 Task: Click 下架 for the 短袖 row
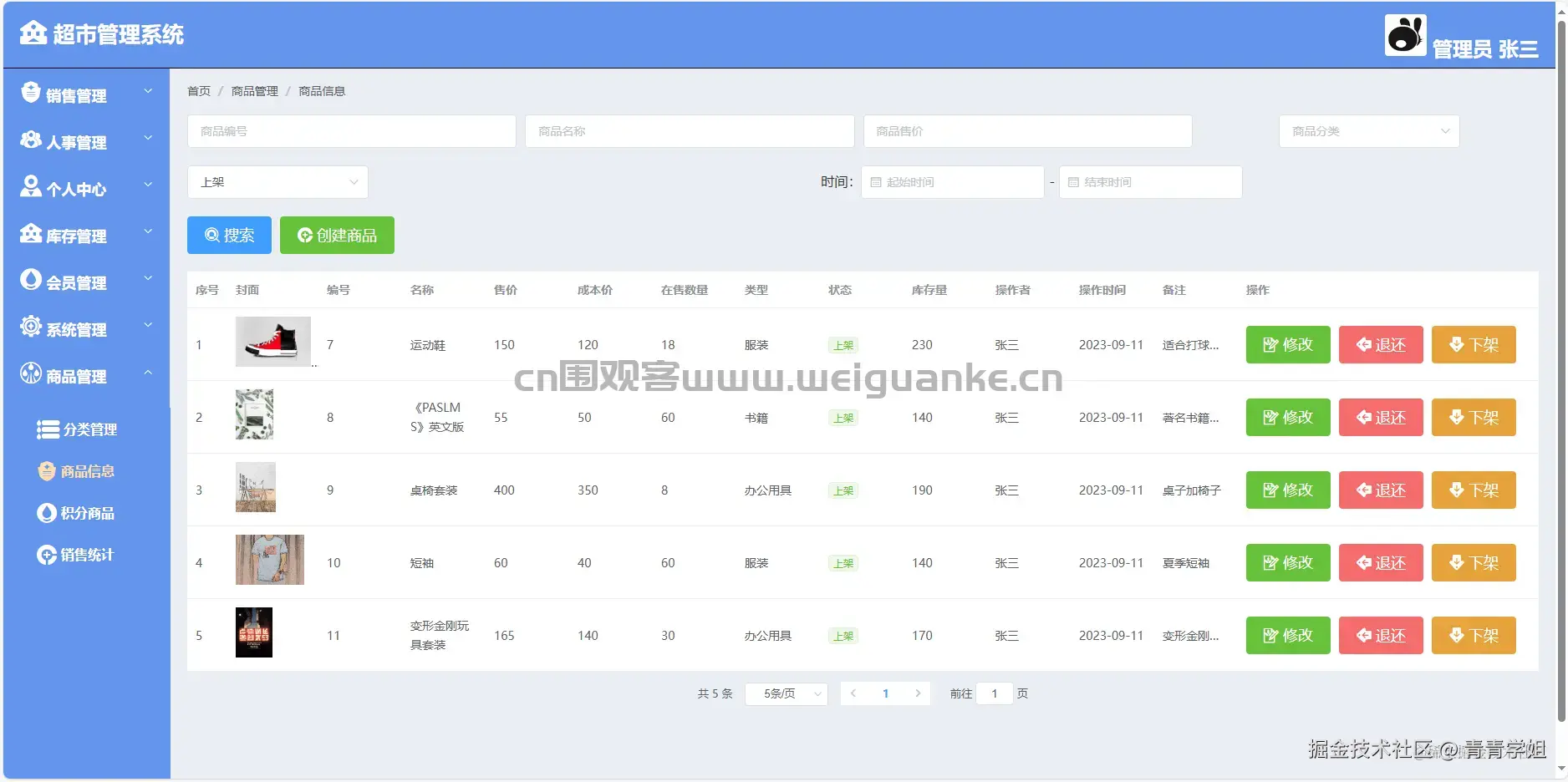[1474, 563]
